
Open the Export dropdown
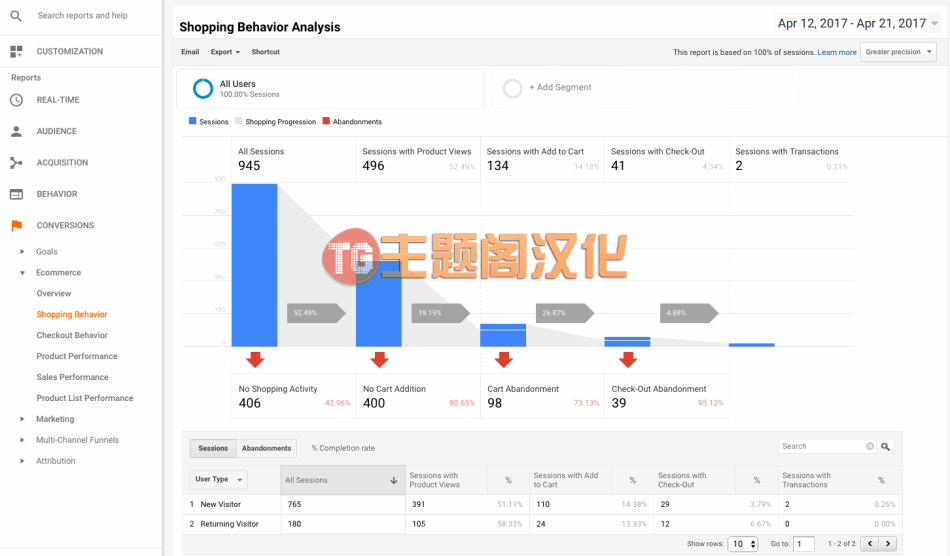pos(225,52)
